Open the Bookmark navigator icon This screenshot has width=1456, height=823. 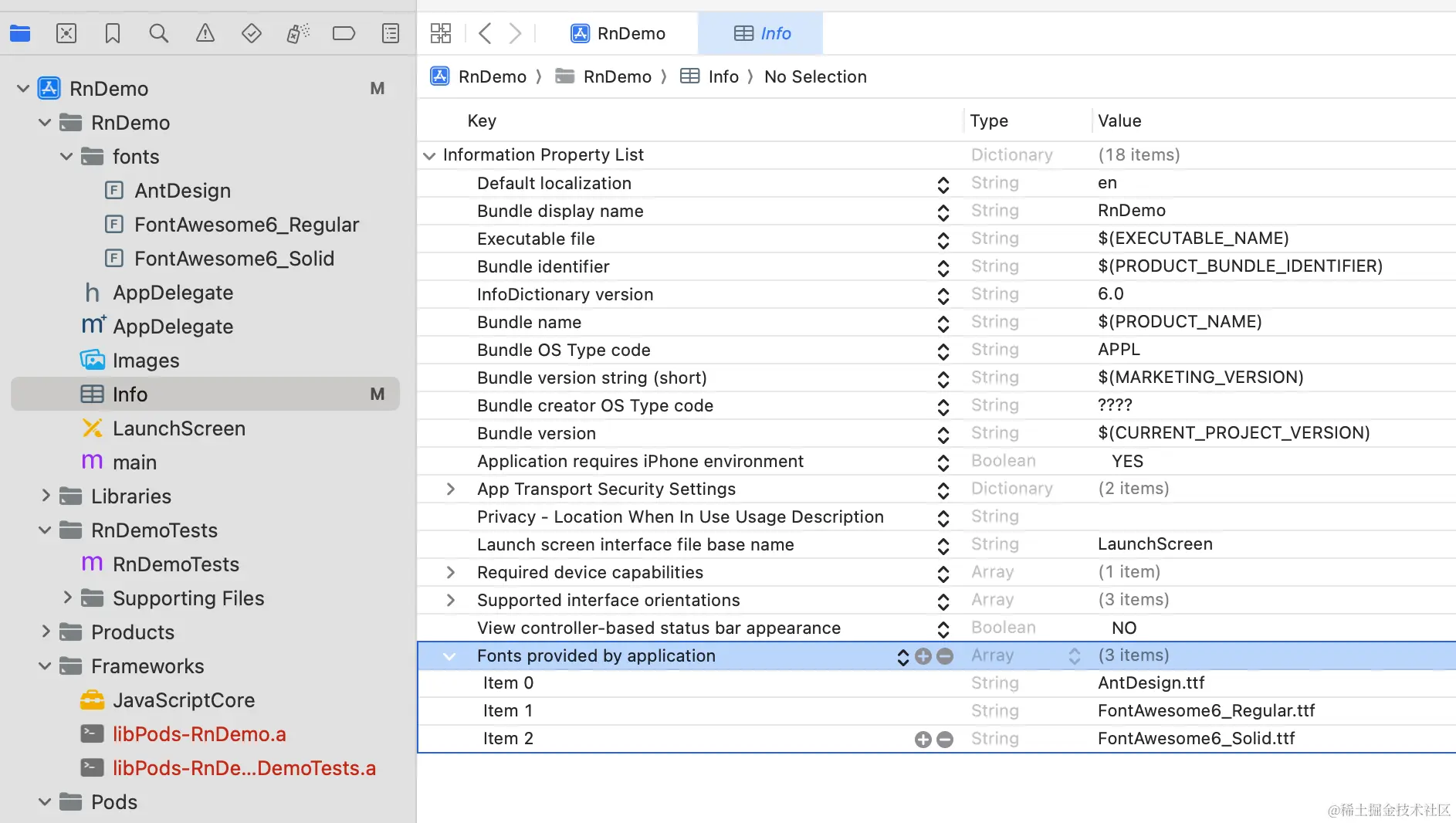pyautogui.click(x=113, y=33)
